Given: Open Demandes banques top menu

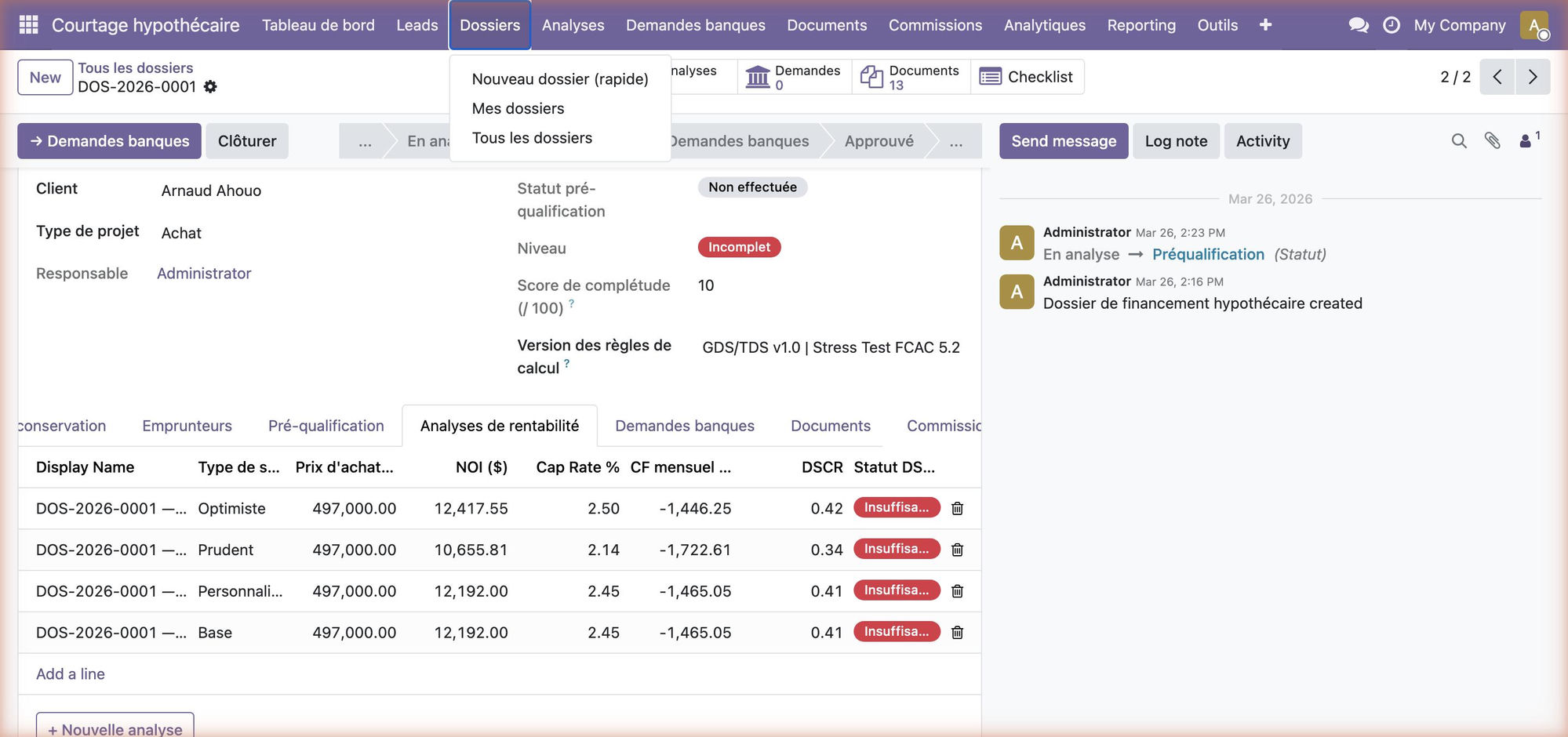Looking at the screenshot, I should [x=695, y=25].
